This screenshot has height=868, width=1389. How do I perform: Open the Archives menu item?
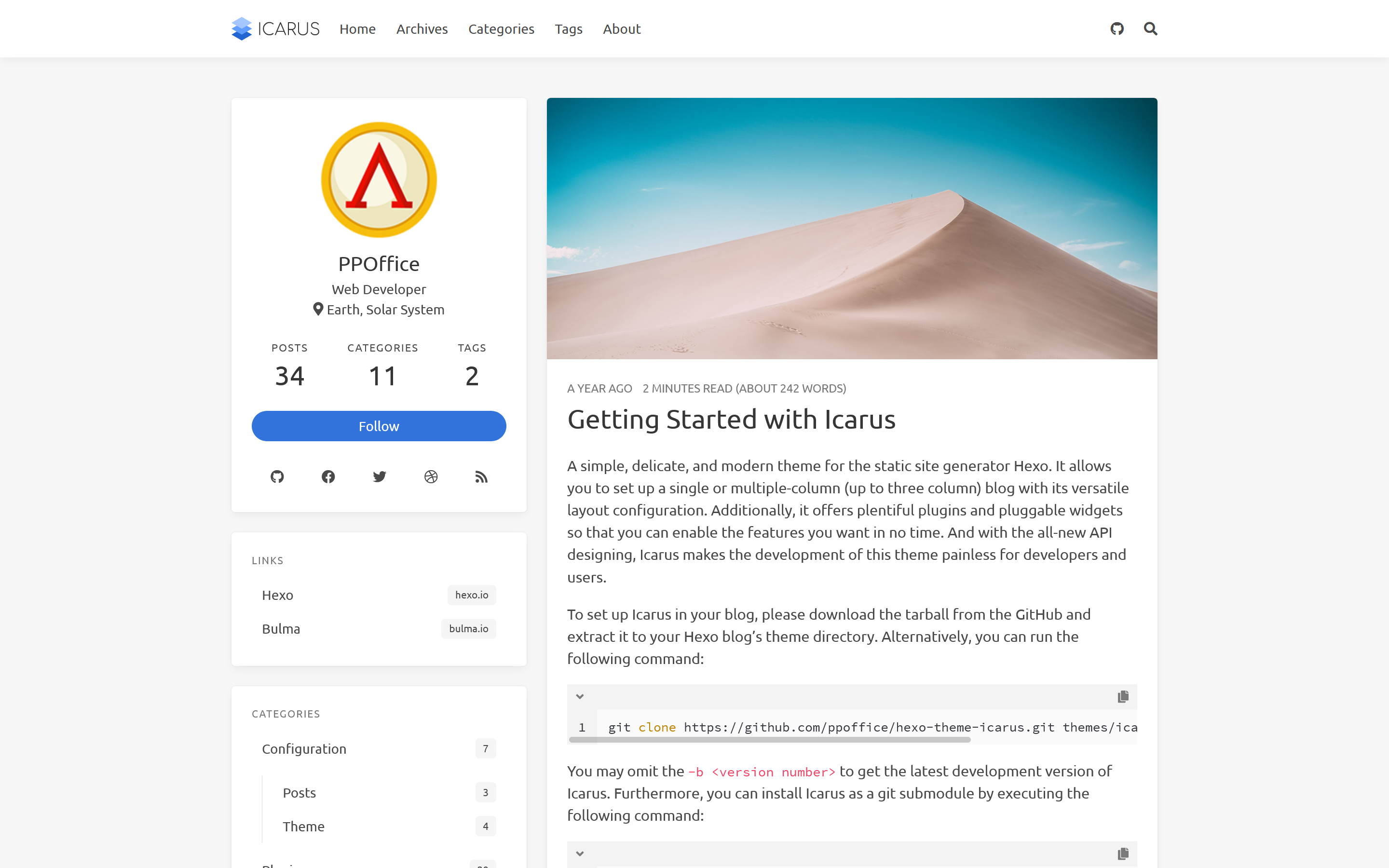click(422, 29)
